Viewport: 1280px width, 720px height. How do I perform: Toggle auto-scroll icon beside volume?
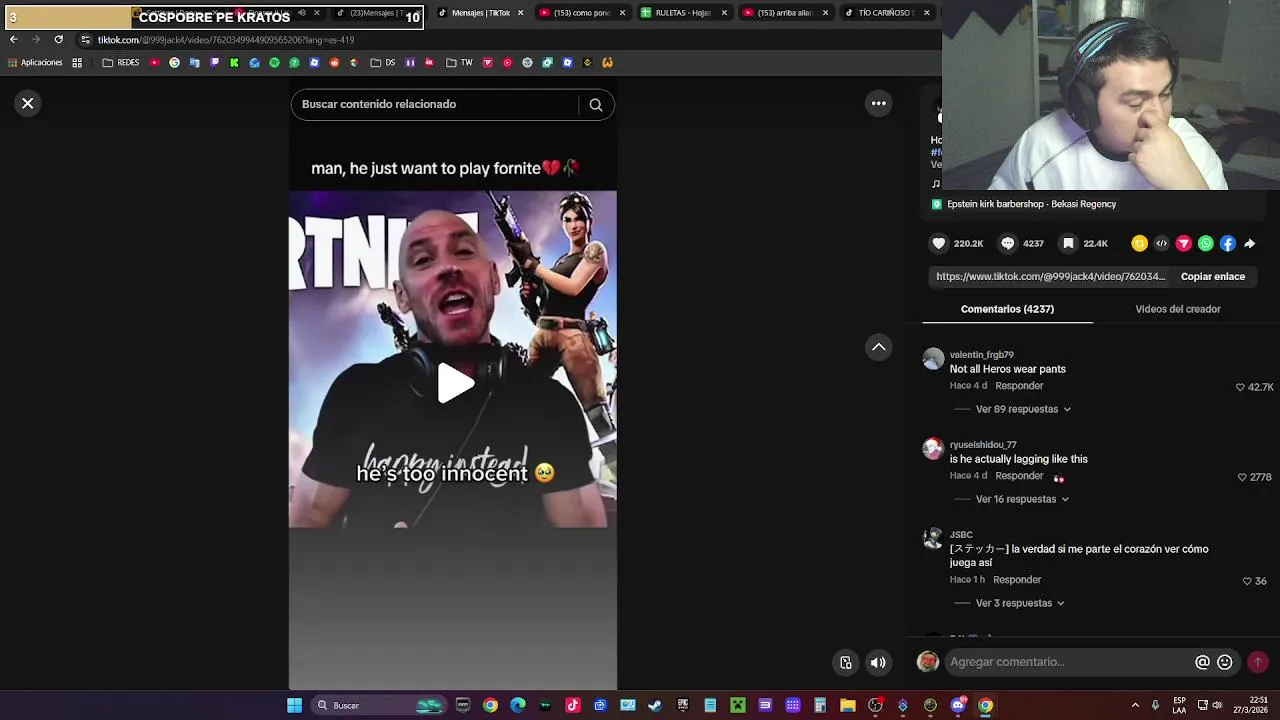pyautogui.click(x=846, y=662)
